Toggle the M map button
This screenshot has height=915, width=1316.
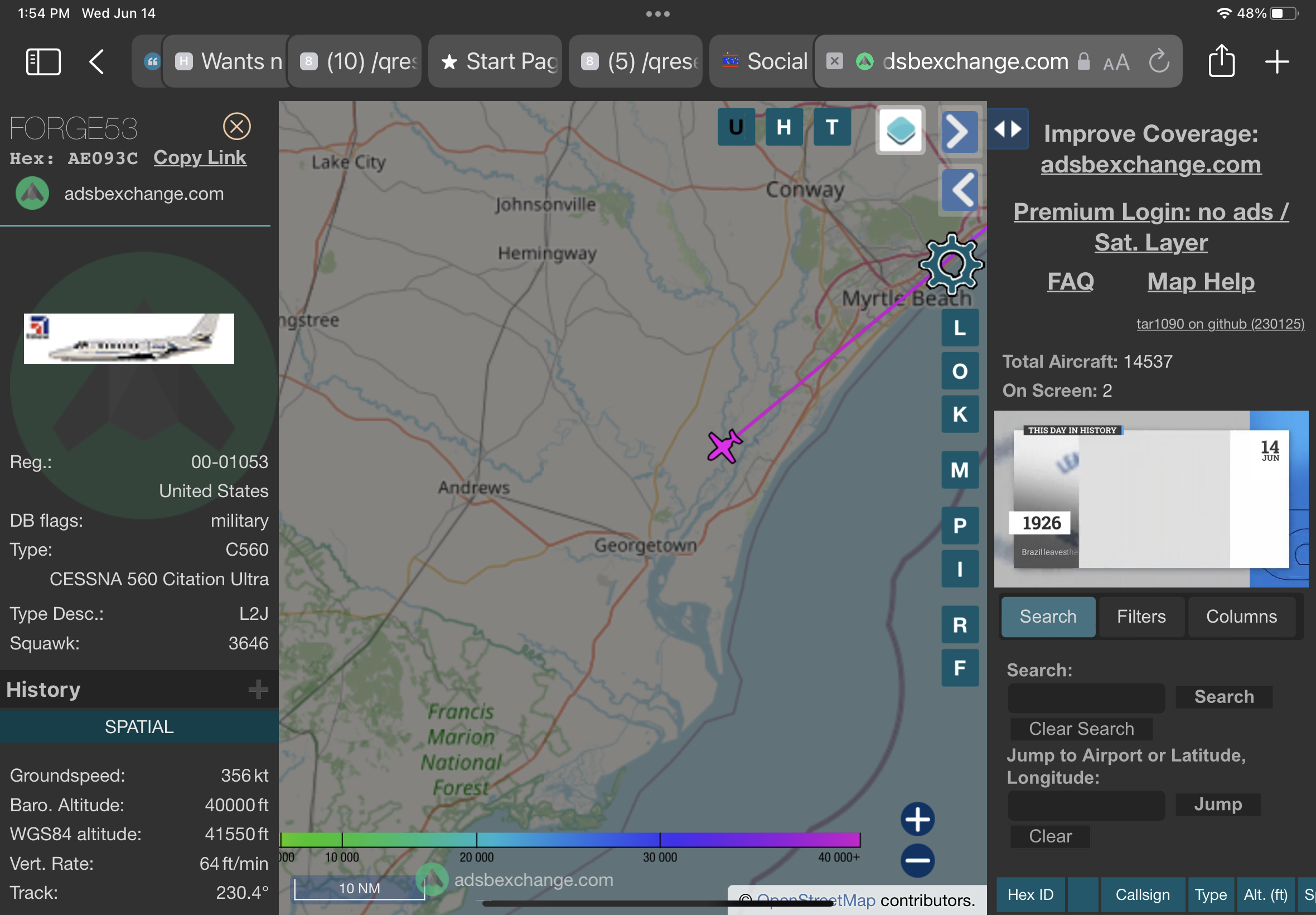[960, 470]
